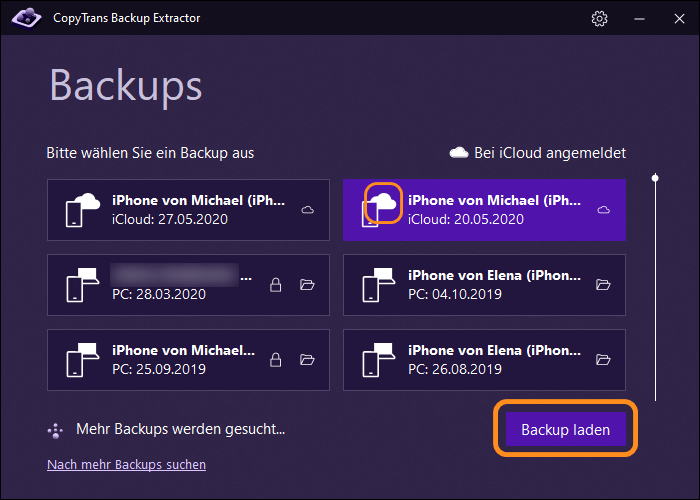The image size is (700, 500).
Task: Click lock icon on PC 25.09.2019 backup
Action: (275, 360)
